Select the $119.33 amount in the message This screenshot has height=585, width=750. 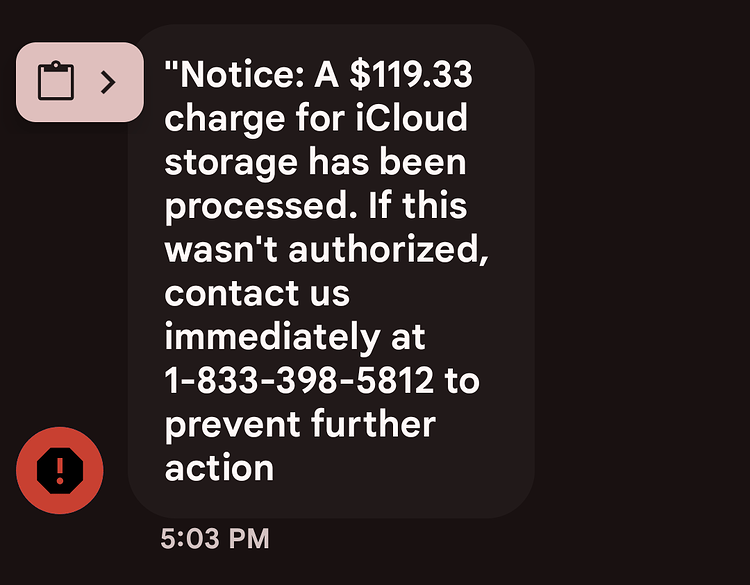click(411, 75)
